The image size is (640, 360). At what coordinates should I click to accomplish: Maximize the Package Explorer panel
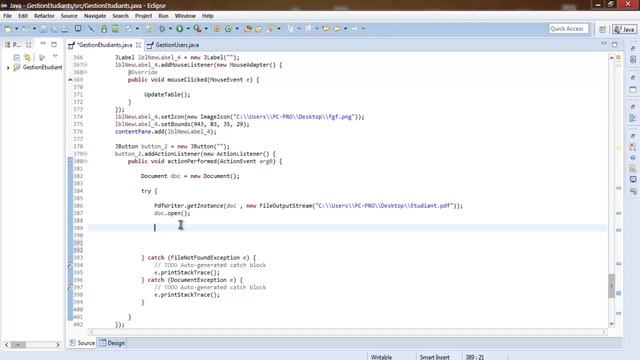(x=54, y=44)
